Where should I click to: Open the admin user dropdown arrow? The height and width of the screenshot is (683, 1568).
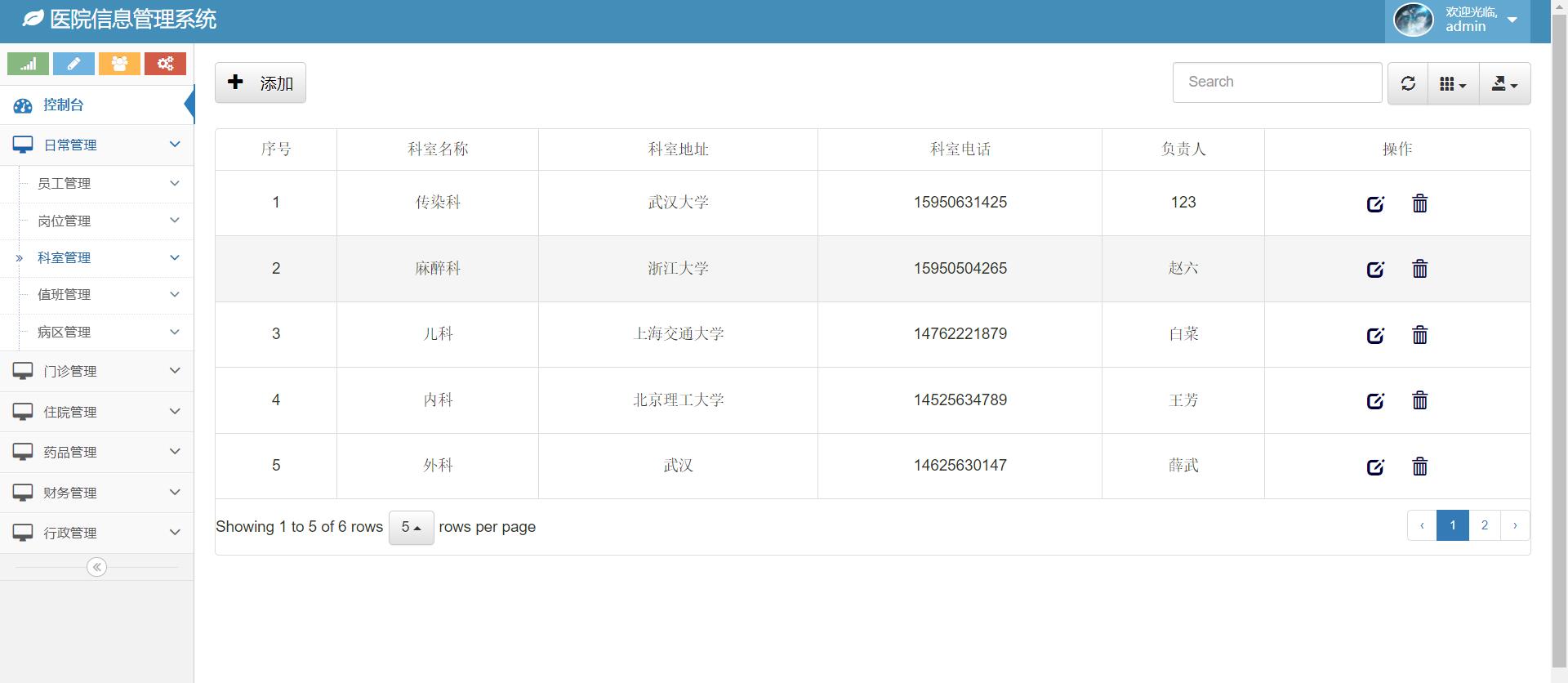(1512, 20)
